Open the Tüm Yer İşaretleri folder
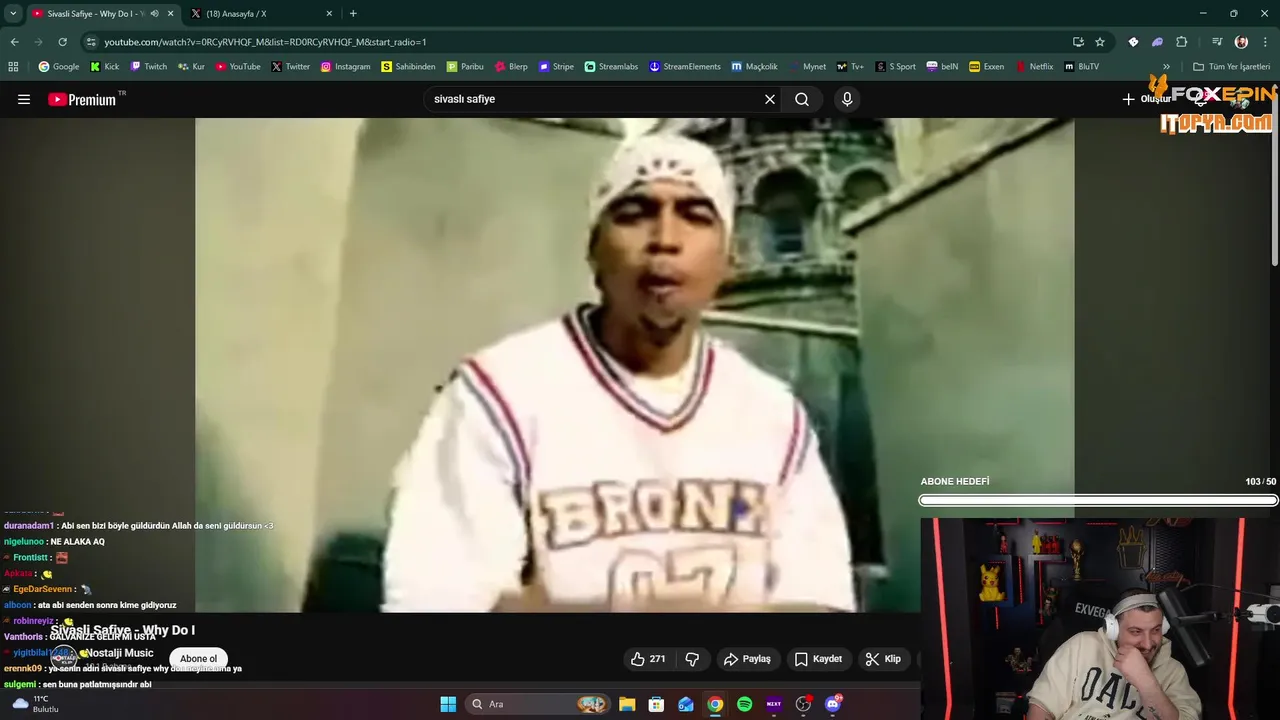This screenshot has height=720, width=1280. [x=1231, y=67]
